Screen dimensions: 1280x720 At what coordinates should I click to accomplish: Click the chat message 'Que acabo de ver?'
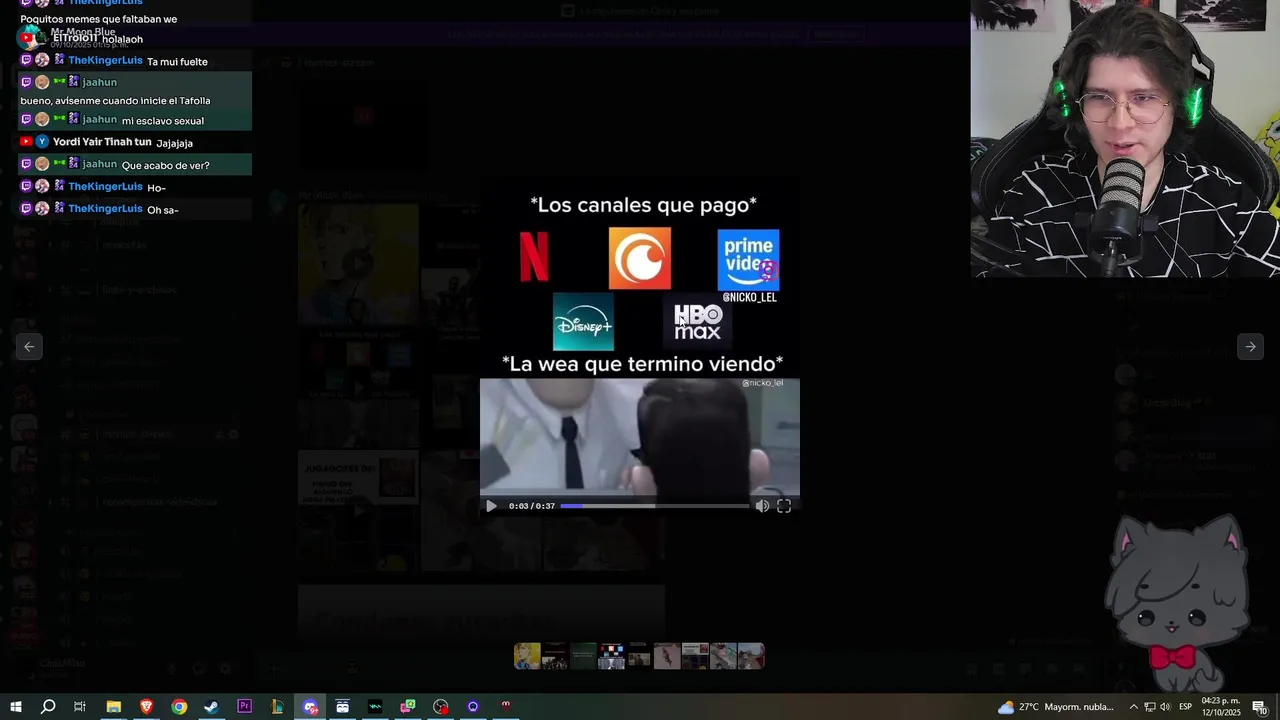point(165,165)
